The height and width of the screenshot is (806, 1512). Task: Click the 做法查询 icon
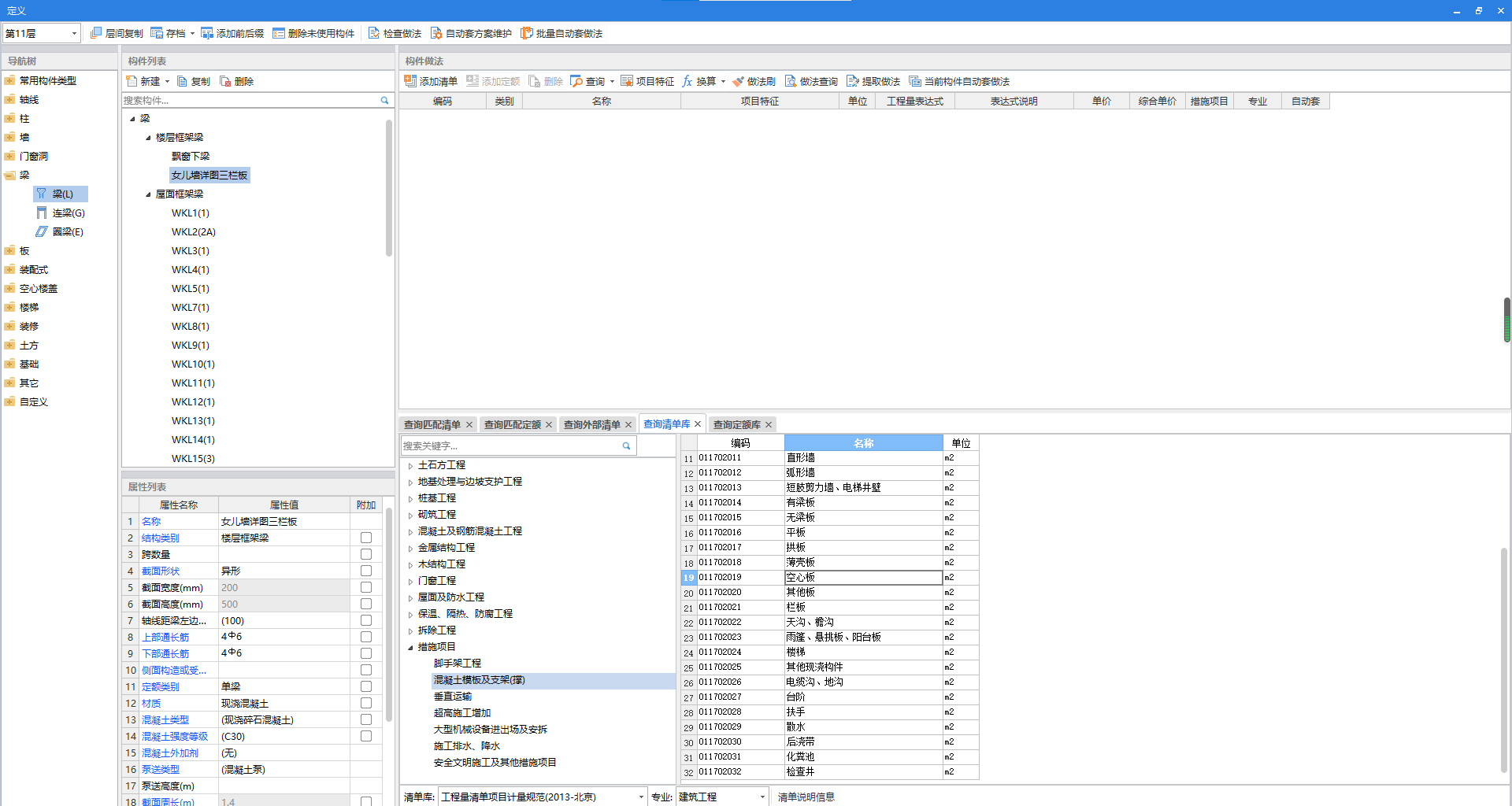click(x=791, y=81)
